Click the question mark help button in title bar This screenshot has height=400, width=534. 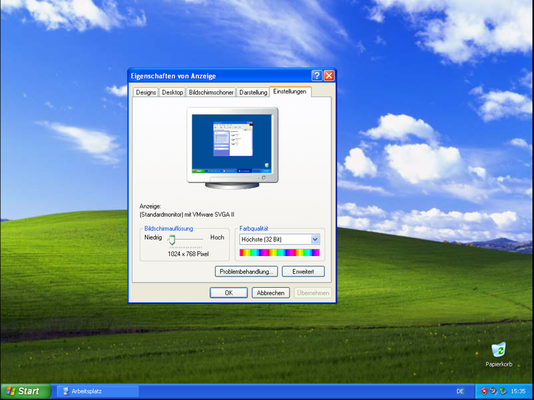316,76
